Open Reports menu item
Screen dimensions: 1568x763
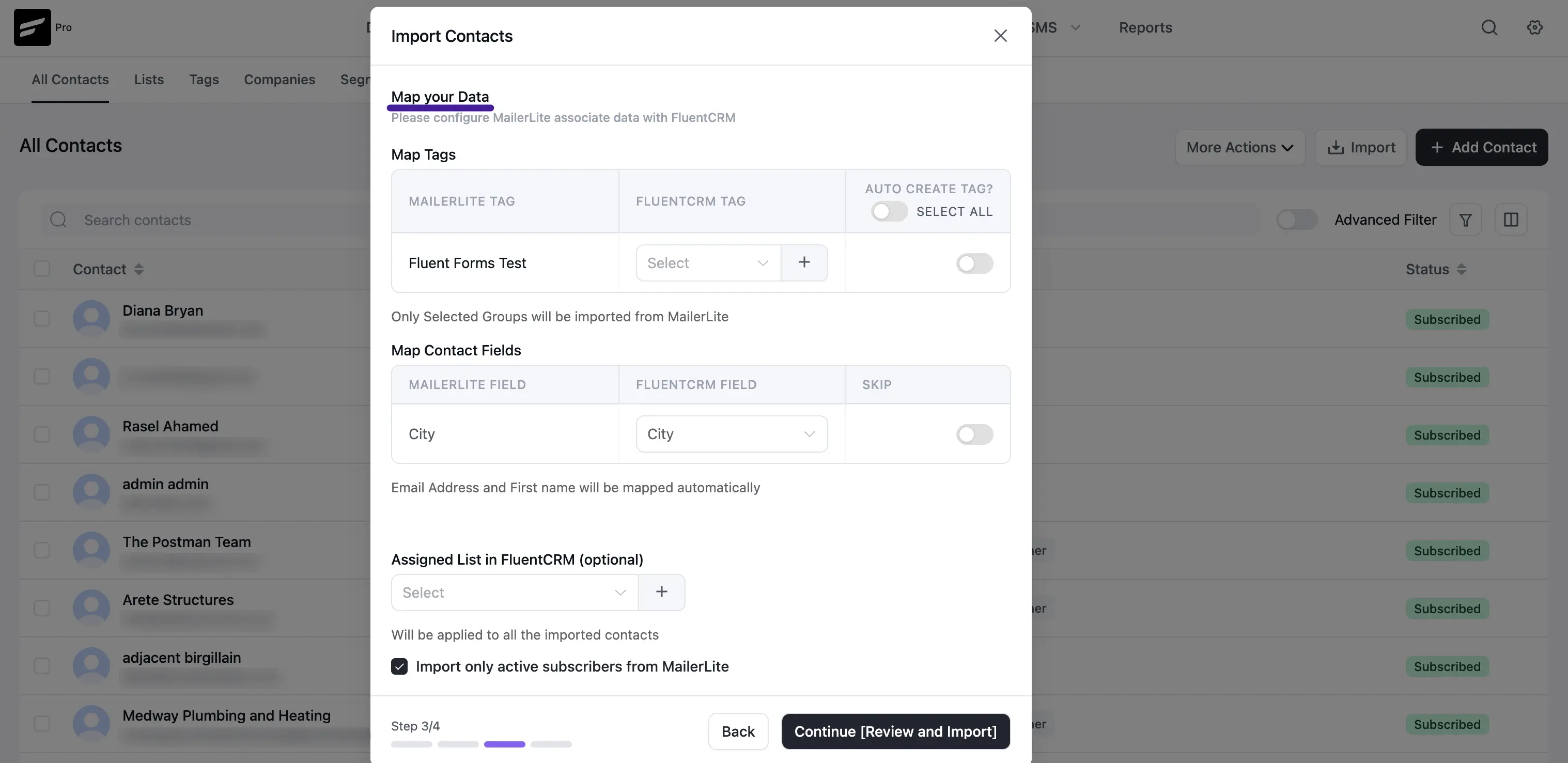(1145, 27)
